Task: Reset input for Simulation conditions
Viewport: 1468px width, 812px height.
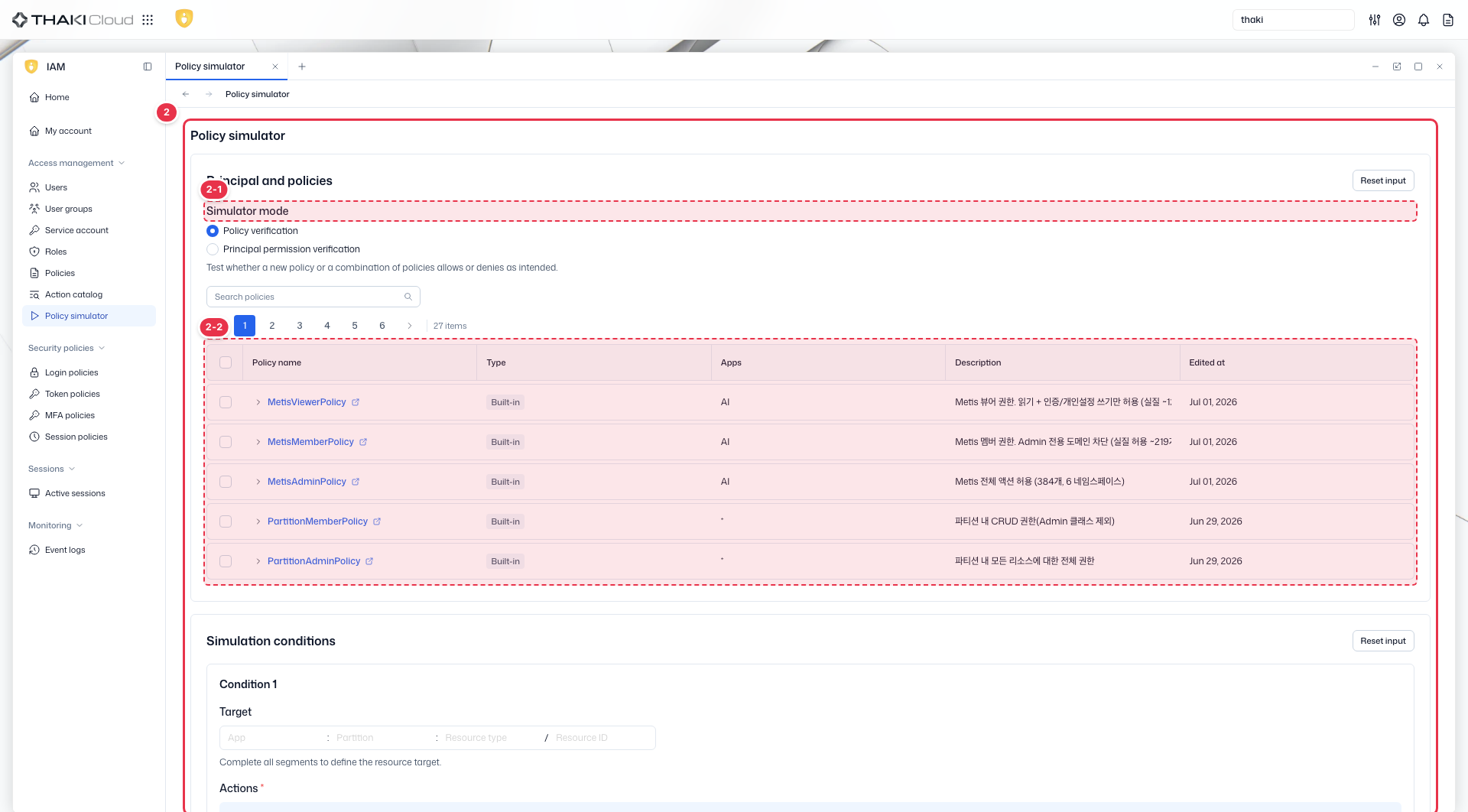Action: pos(1383,641)
